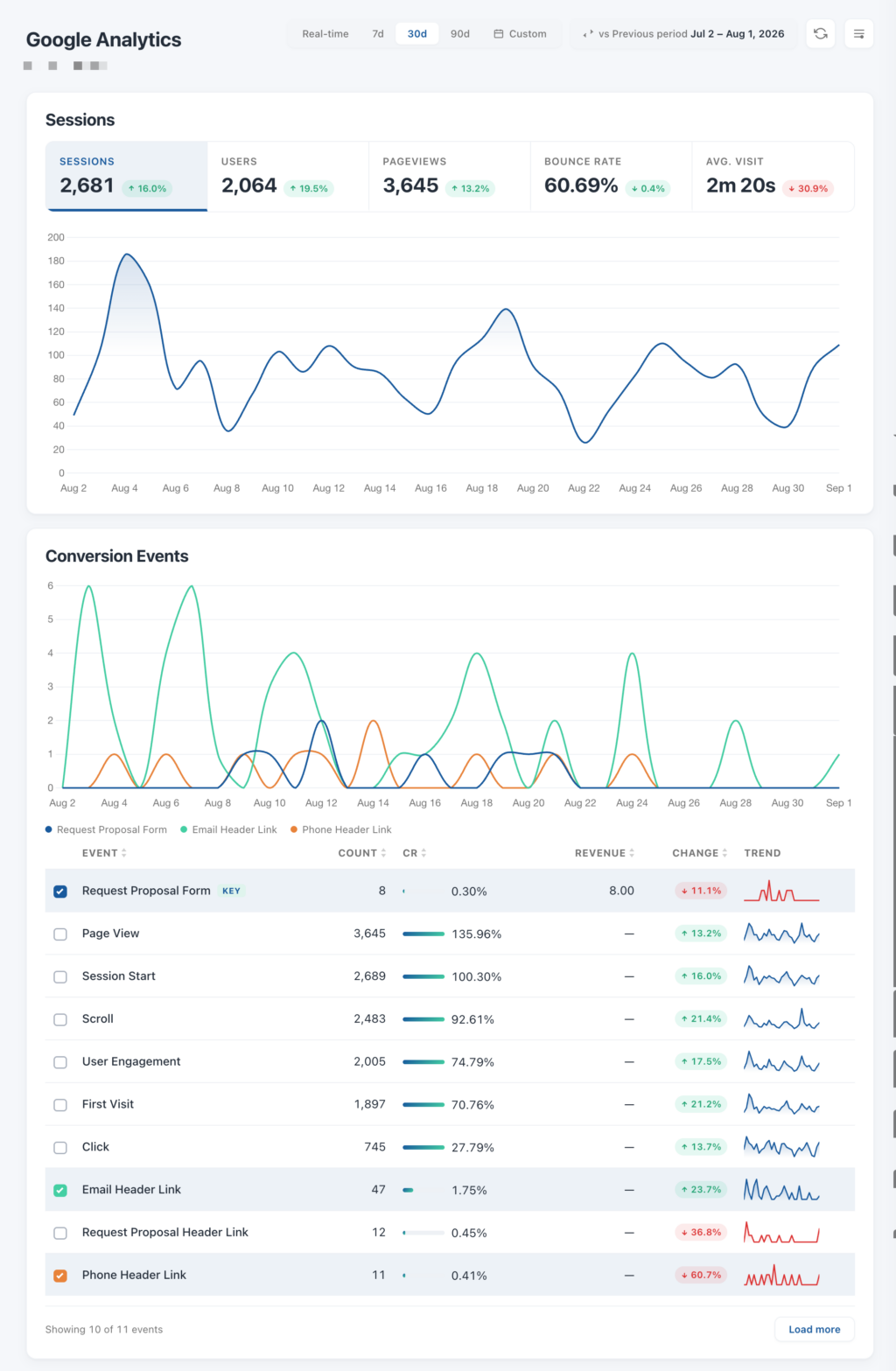
Task: Click the User Engagement event name
Action: pos(131,1061)
